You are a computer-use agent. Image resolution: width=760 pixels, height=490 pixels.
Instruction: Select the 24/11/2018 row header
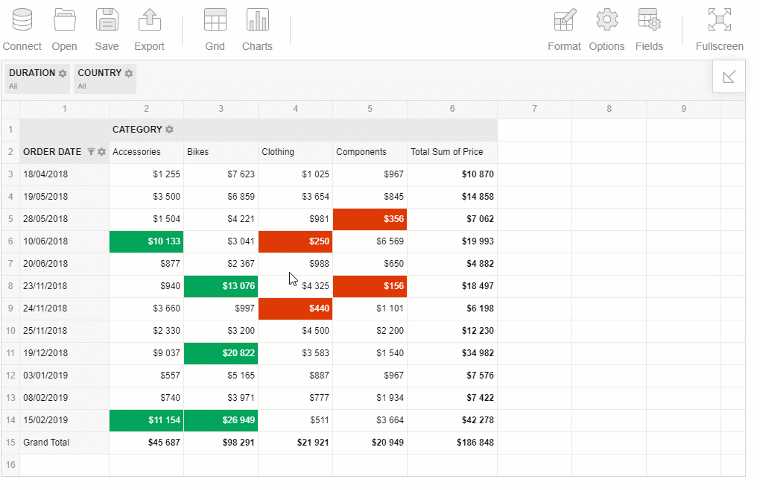pyautogui.click(x=64, y=308)
